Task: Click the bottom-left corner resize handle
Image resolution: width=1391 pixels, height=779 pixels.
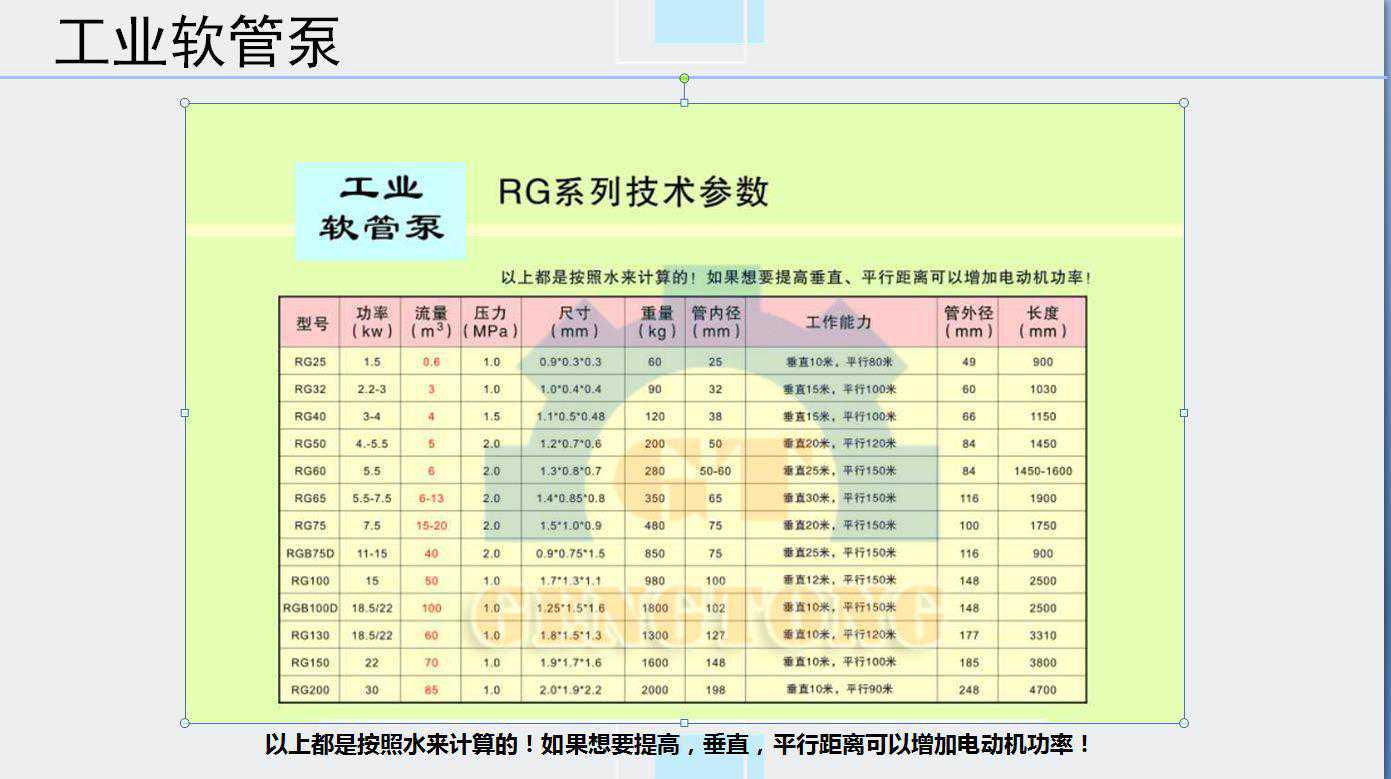Action: [x=185, y=722]
